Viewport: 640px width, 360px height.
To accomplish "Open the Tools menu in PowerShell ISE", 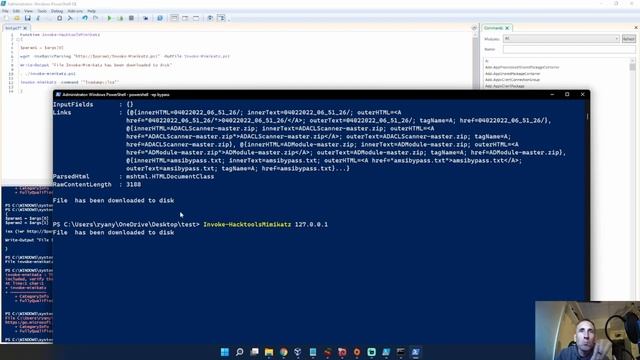I will (x=42, y=11).
